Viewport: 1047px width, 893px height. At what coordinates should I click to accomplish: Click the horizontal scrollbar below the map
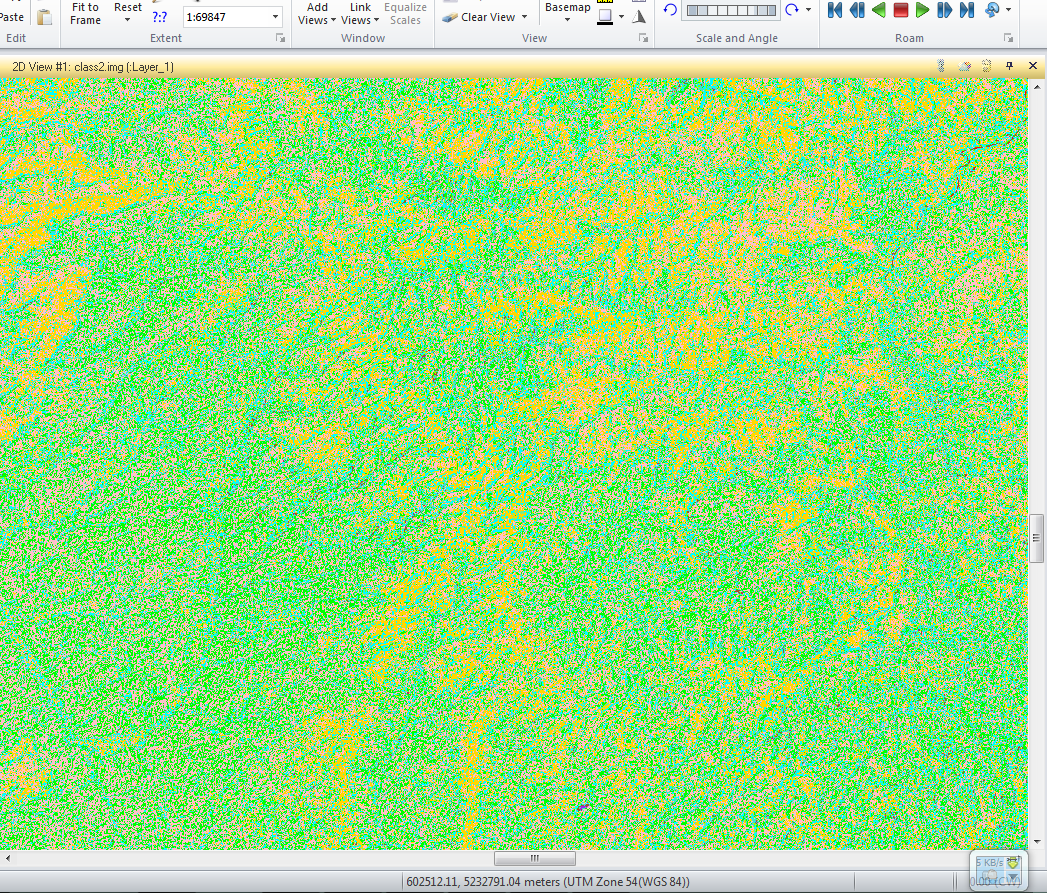(x=534, y=858)
